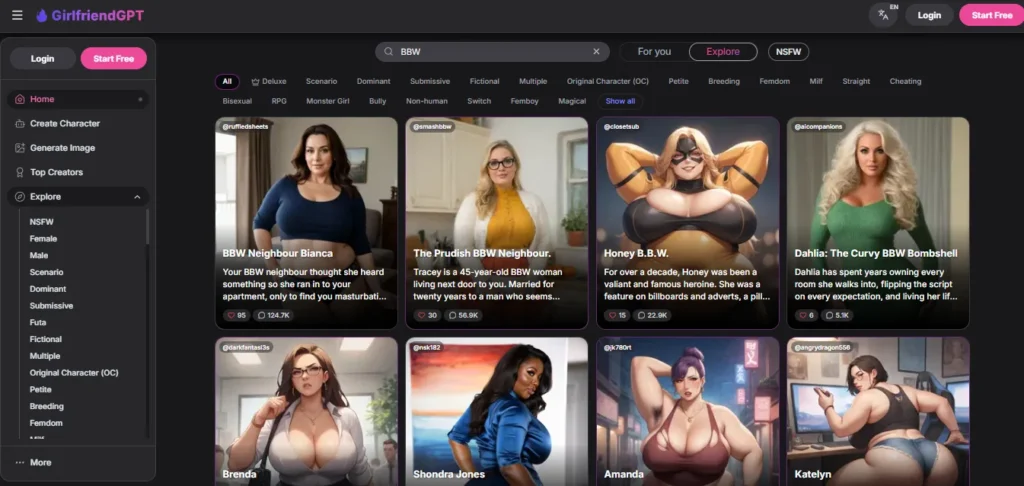Filter by Original Character (OC) chip
The image size is (1024, 486).
607,82
